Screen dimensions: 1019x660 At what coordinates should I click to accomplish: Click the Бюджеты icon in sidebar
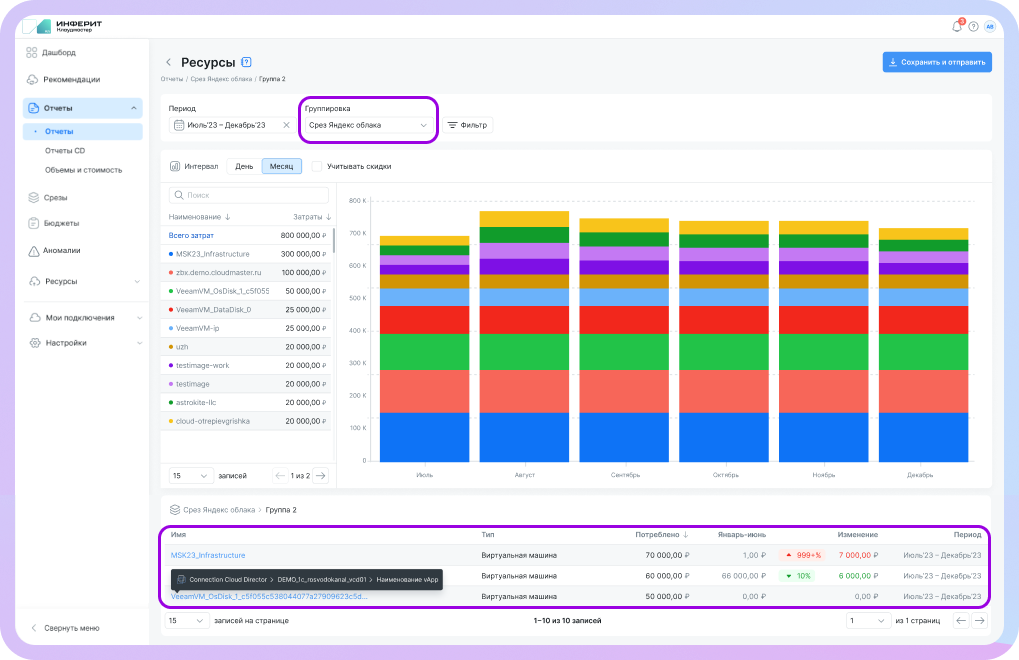coord(33,223)
